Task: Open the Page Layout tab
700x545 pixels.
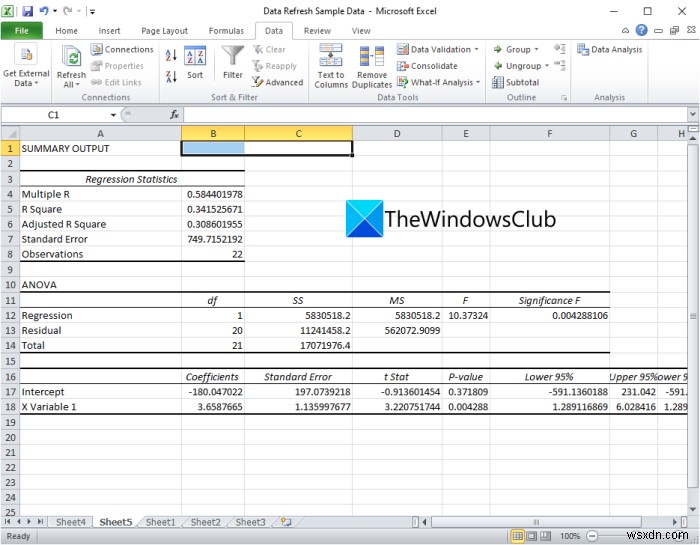Action: point(164,31)
